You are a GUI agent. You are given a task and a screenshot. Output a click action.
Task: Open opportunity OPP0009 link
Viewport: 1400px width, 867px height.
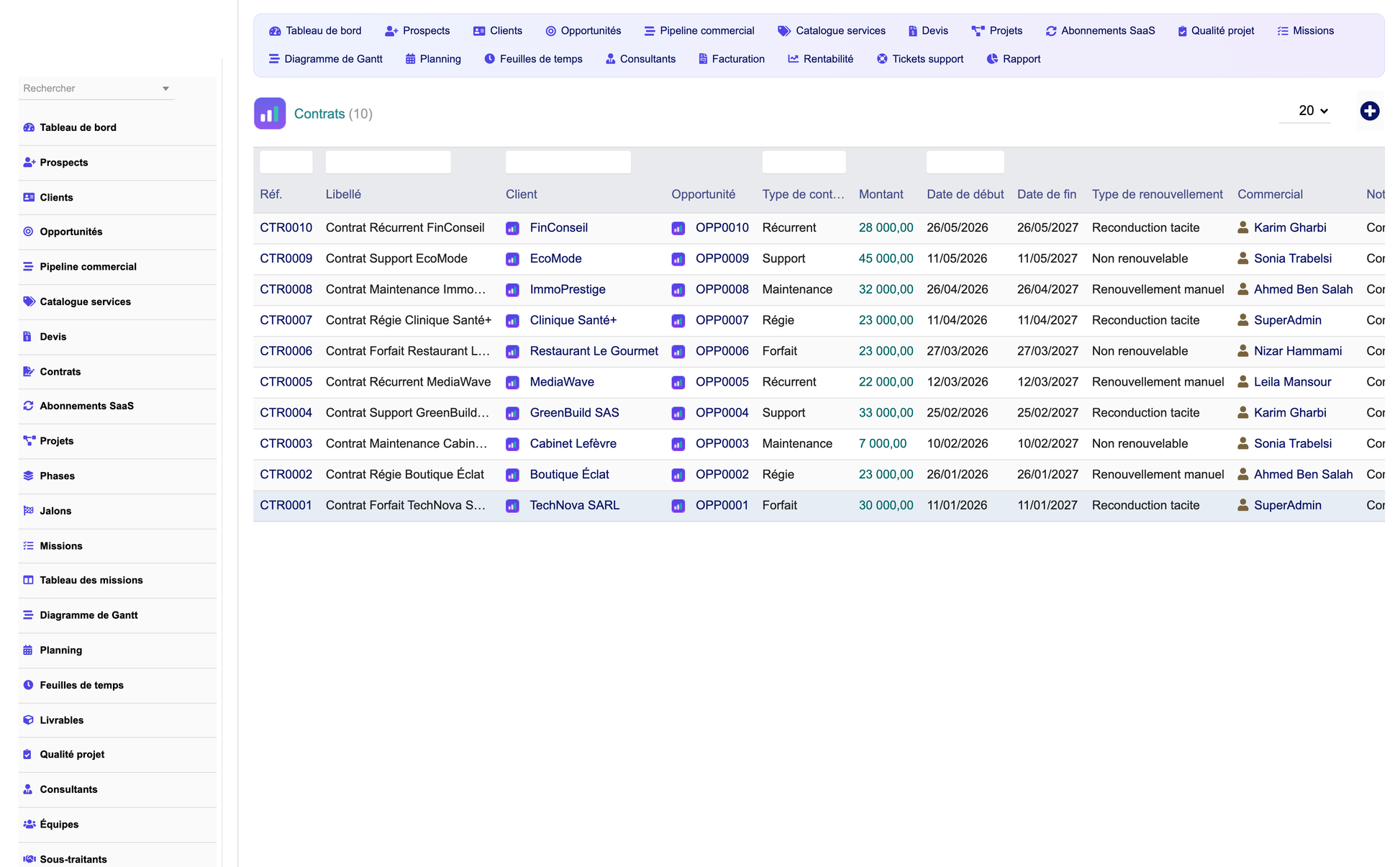click(722, 258)
